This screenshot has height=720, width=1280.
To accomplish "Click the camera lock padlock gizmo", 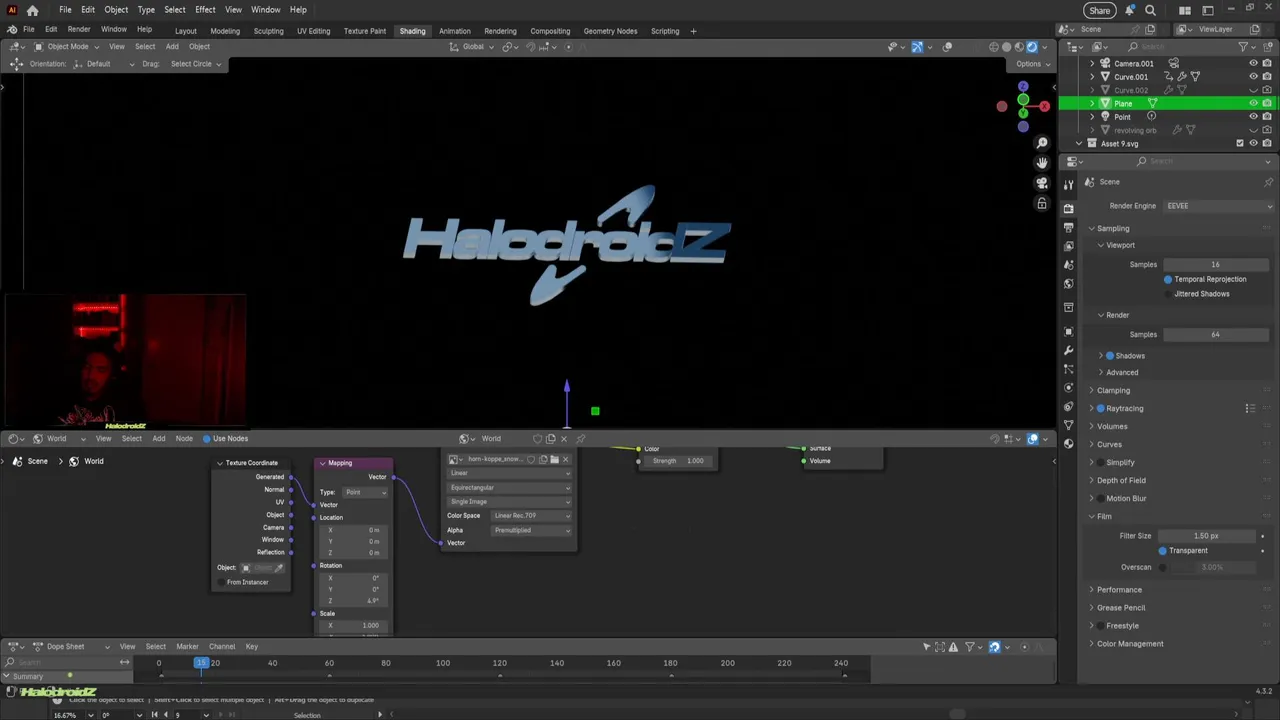I will pos(1042,204).
